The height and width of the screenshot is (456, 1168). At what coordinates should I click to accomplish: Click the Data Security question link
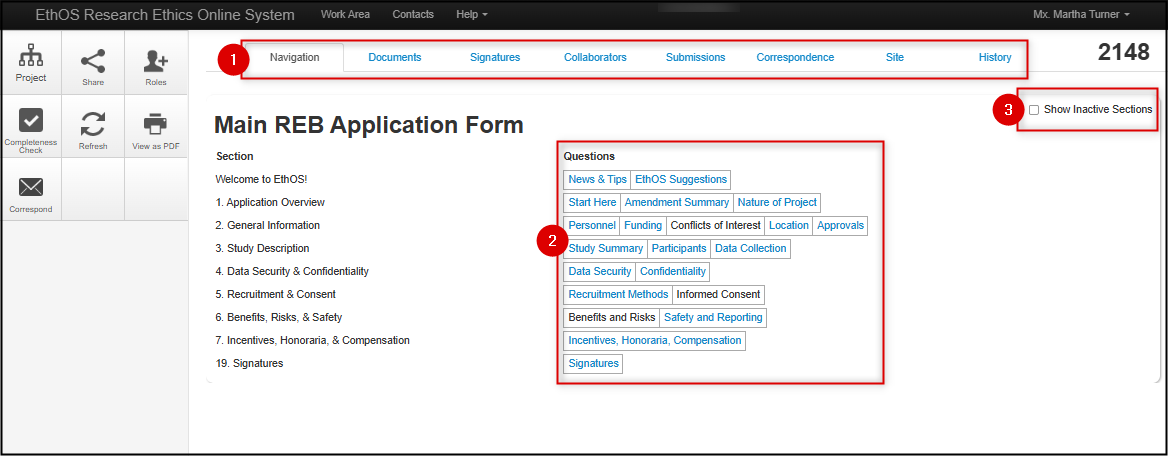[600, 272]
